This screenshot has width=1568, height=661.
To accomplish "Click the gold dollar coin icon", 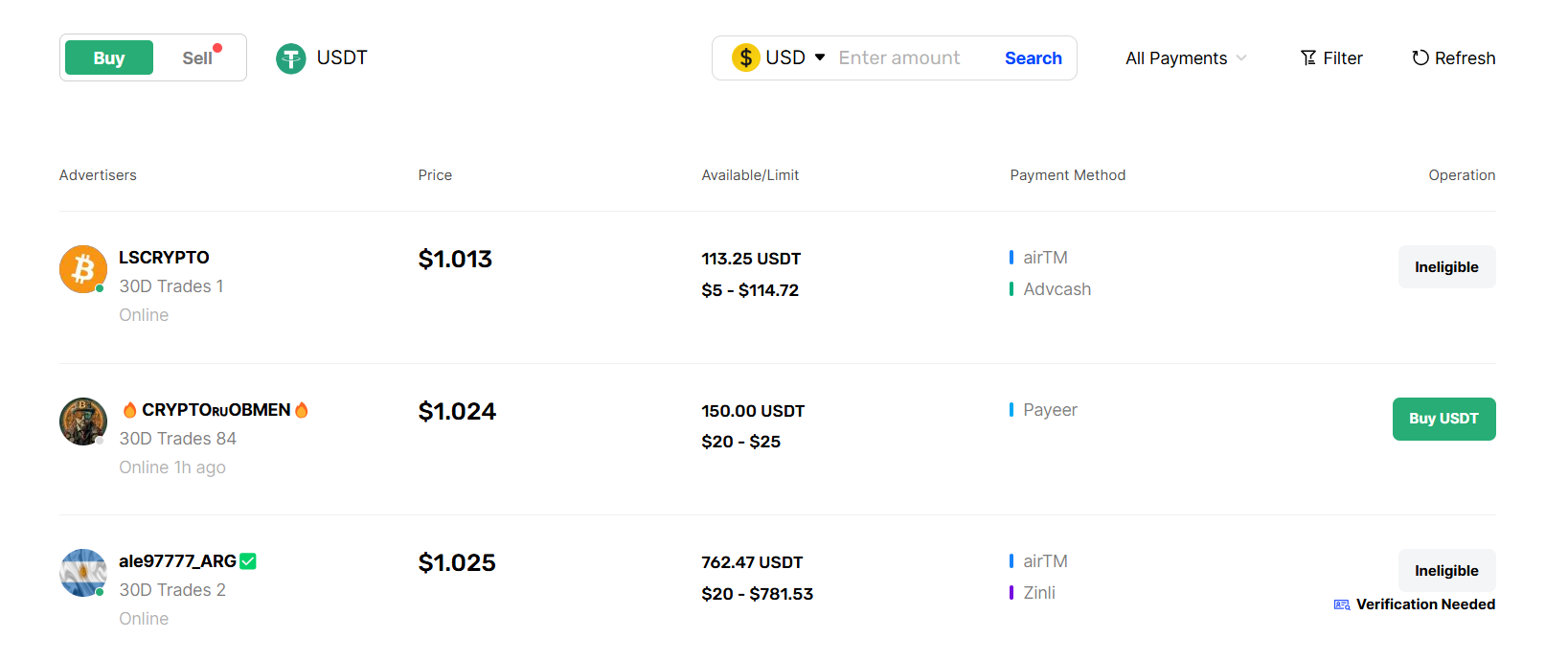I will click(746, 57).
